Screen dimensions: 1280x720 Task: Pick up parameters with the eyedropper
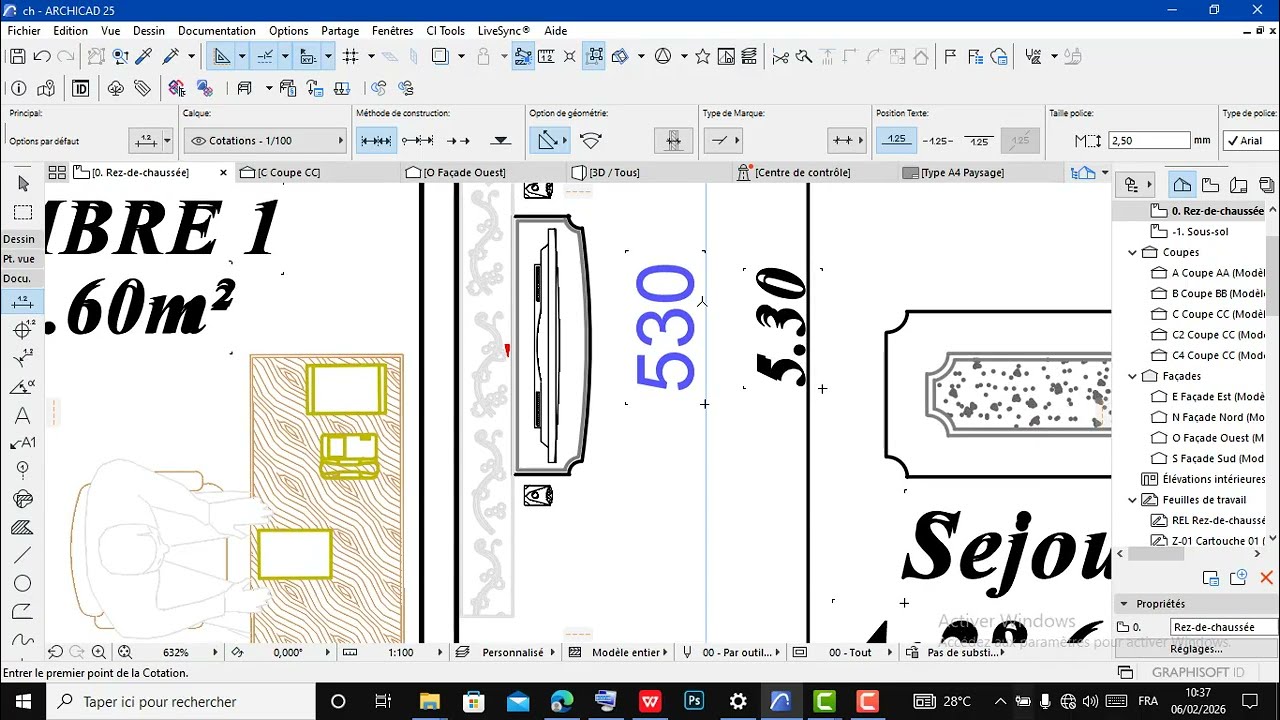(144, 56)
